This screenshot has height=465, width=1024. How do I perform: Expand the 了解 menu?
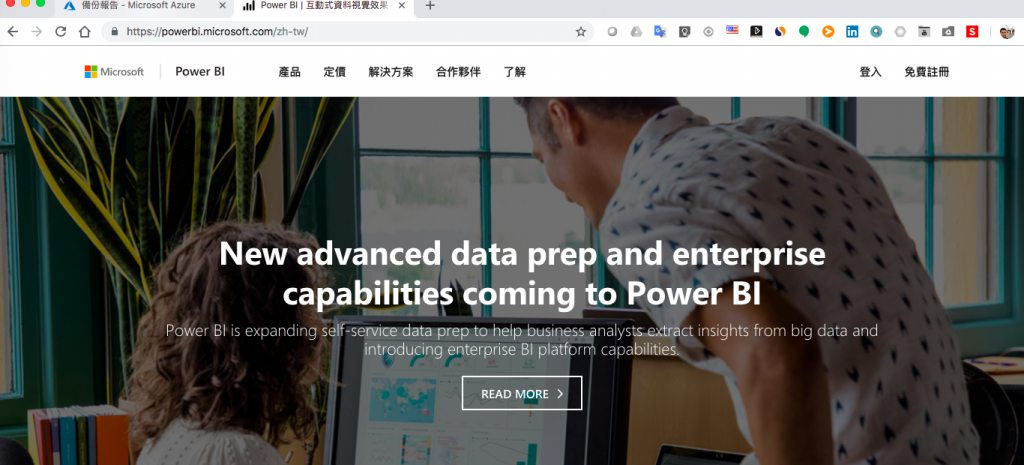tap(515, 72)
